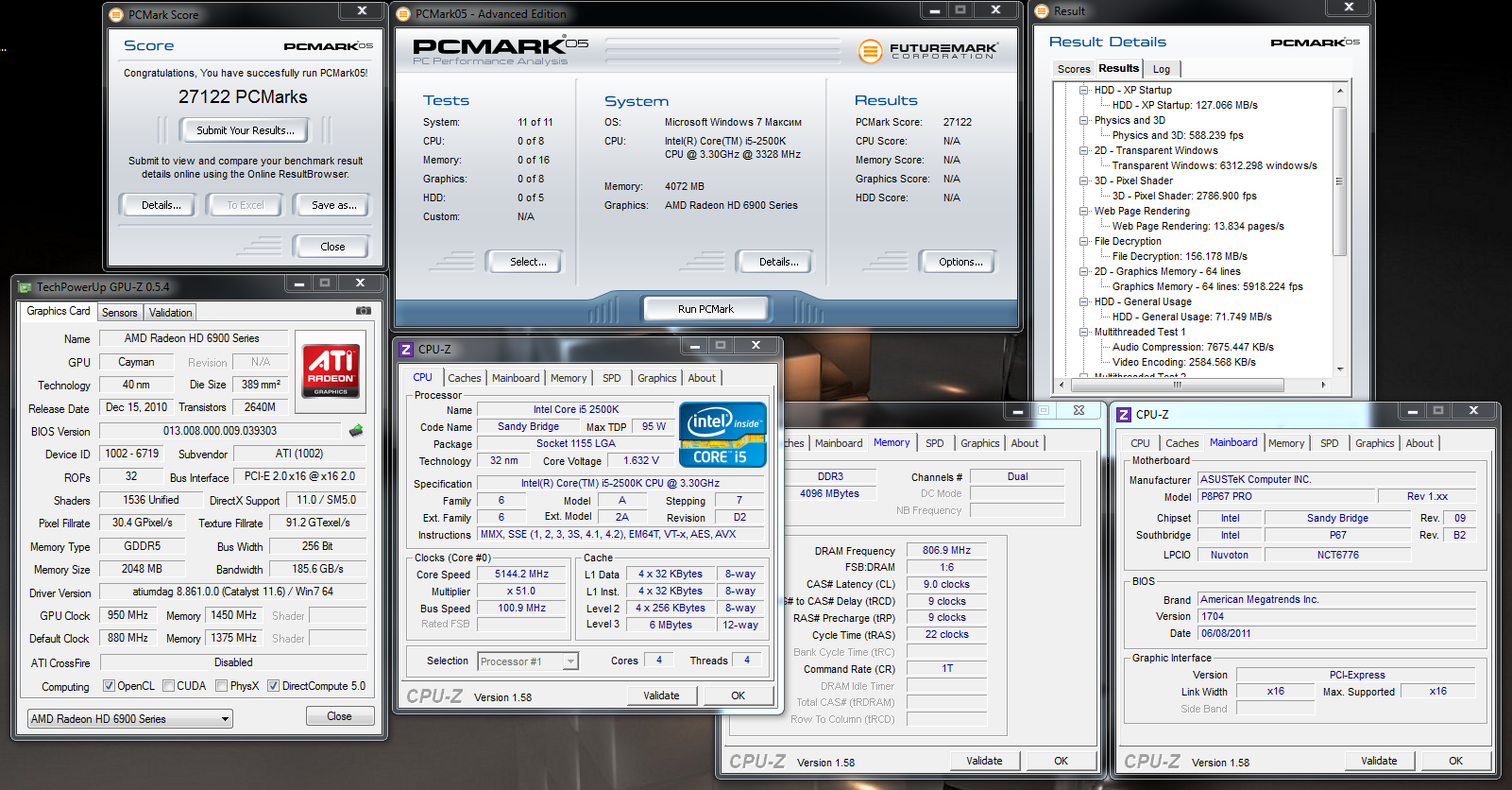Click the PCMark05 Advanced Edition title icon
The height and width of the screenshot is (790, 1512).
click(403, 14)
